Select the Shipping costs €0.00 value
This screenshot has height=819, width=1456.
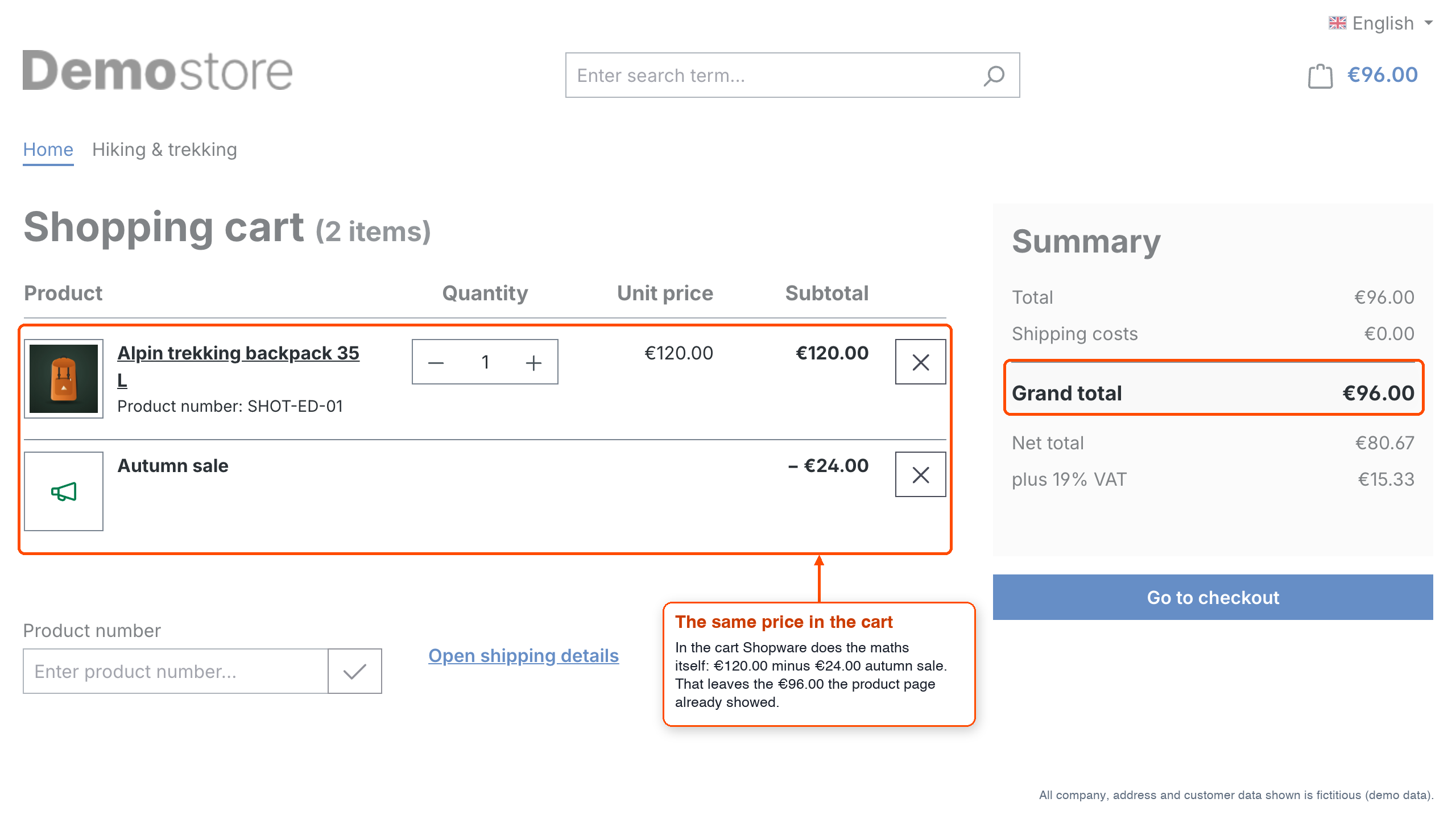(1389, 334)
